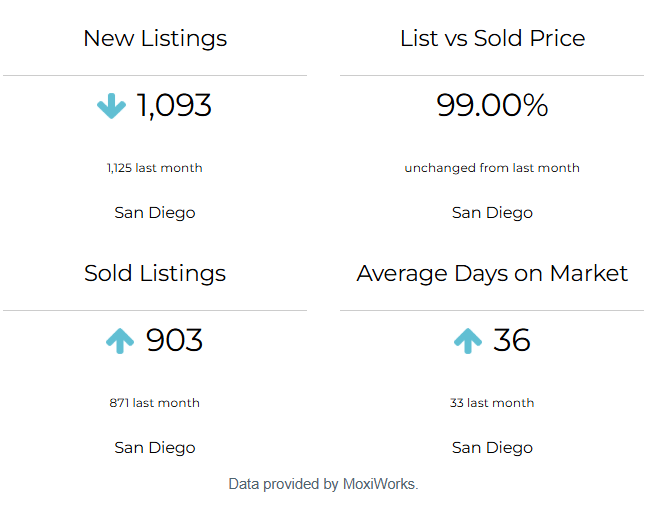
Task: Click the up arrow next to 36
Action: tap(467, 341)
